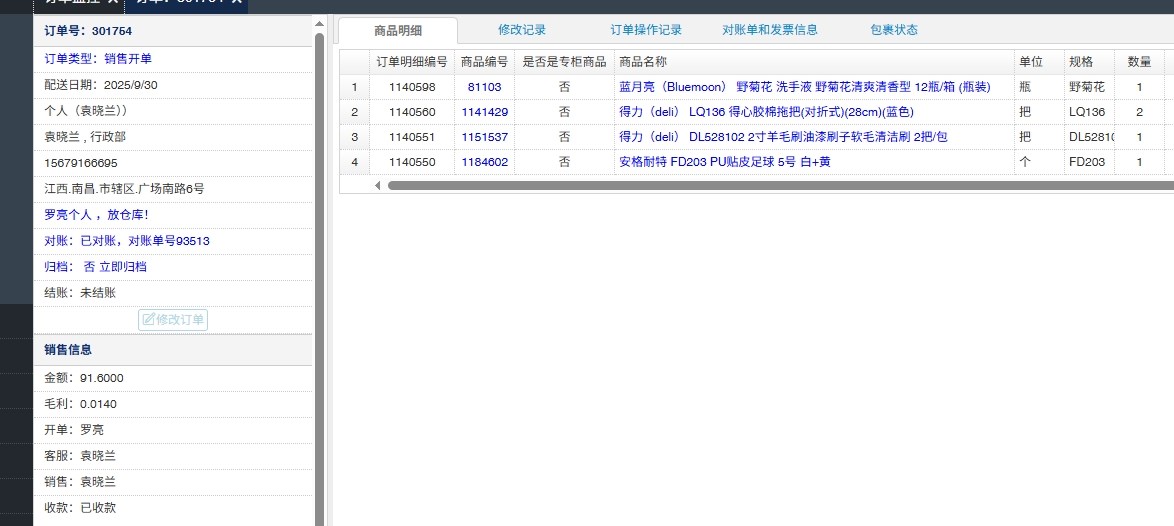Open the 得力 LQ136 胶棉拖把 product link
The height and width of the screenshot is (526, 1174).
[x=766, y=112]
